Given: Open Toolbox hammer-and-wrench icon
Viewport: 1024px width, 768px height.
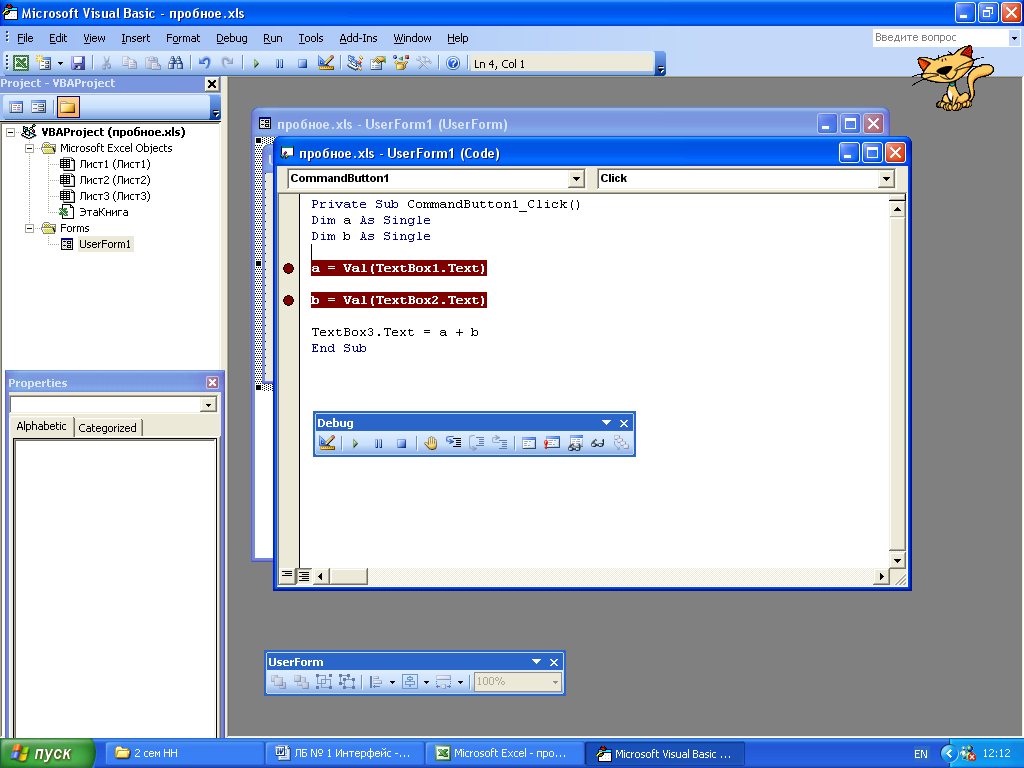Looking at the screenshot, I should (424, 63).
